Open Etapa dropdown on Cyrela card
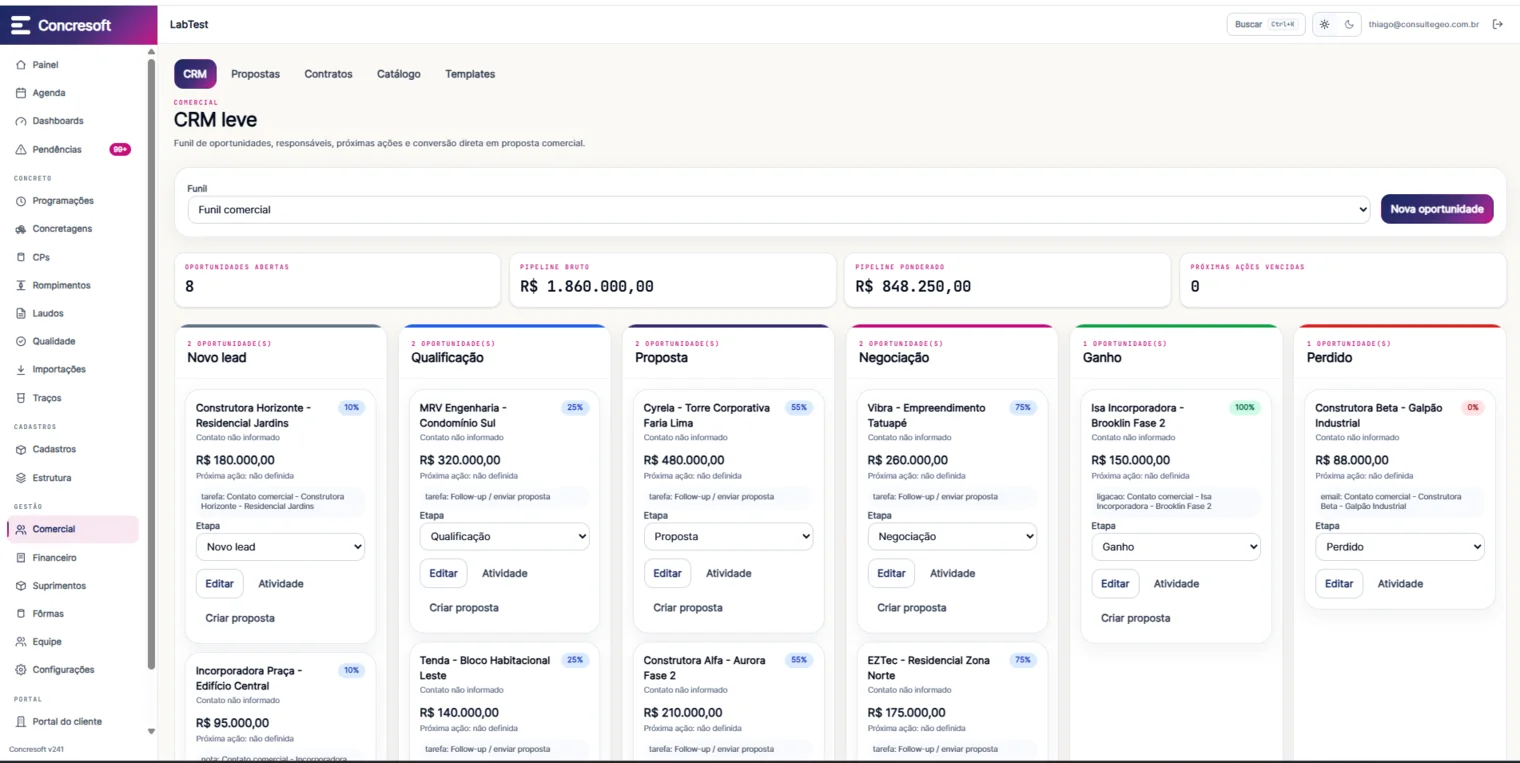The image size is (1520, 763). [729, 536]
